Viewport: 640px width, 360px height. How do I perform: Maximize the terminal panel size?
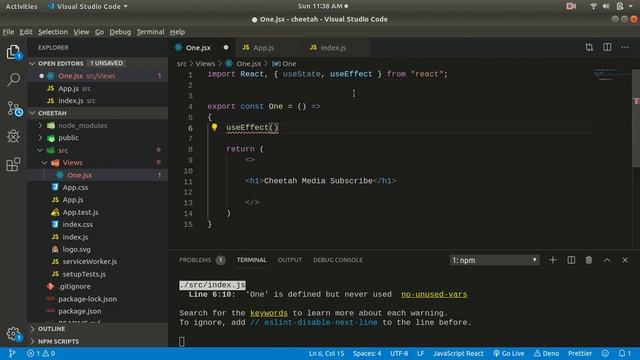coord(607,260)
